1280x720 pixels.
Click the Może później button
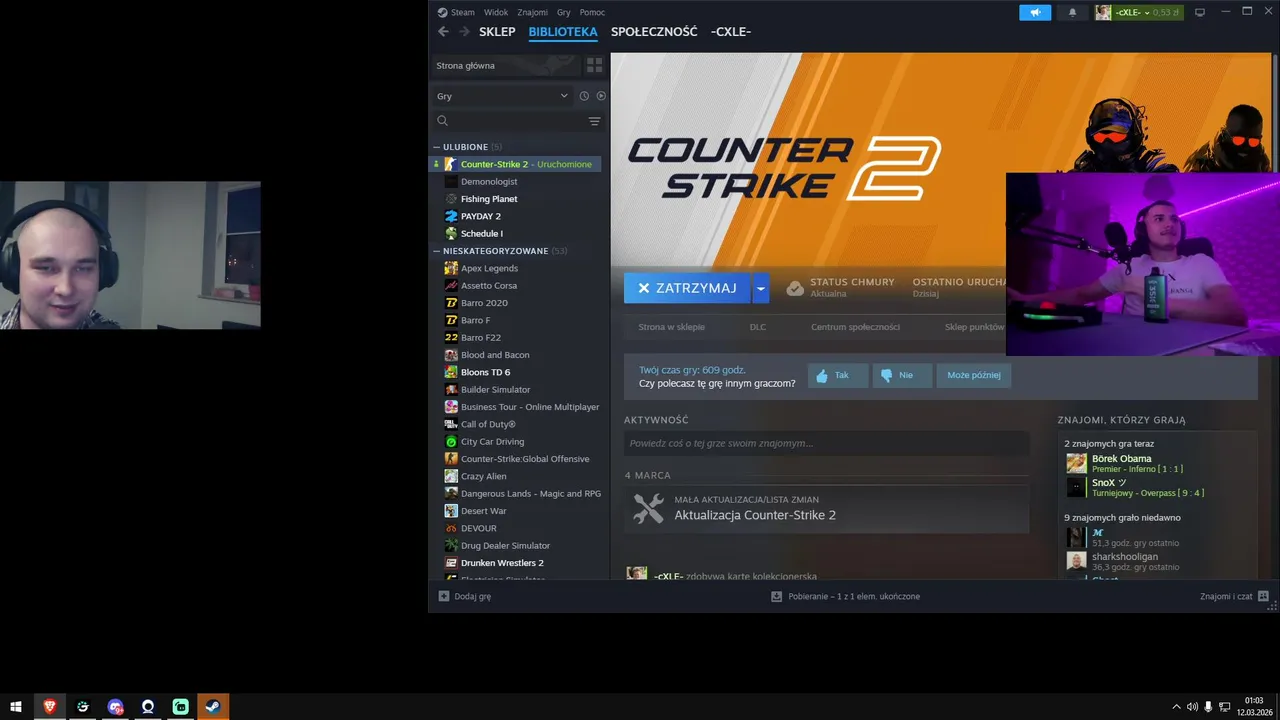pyautogui.click(x=973, y=376)
